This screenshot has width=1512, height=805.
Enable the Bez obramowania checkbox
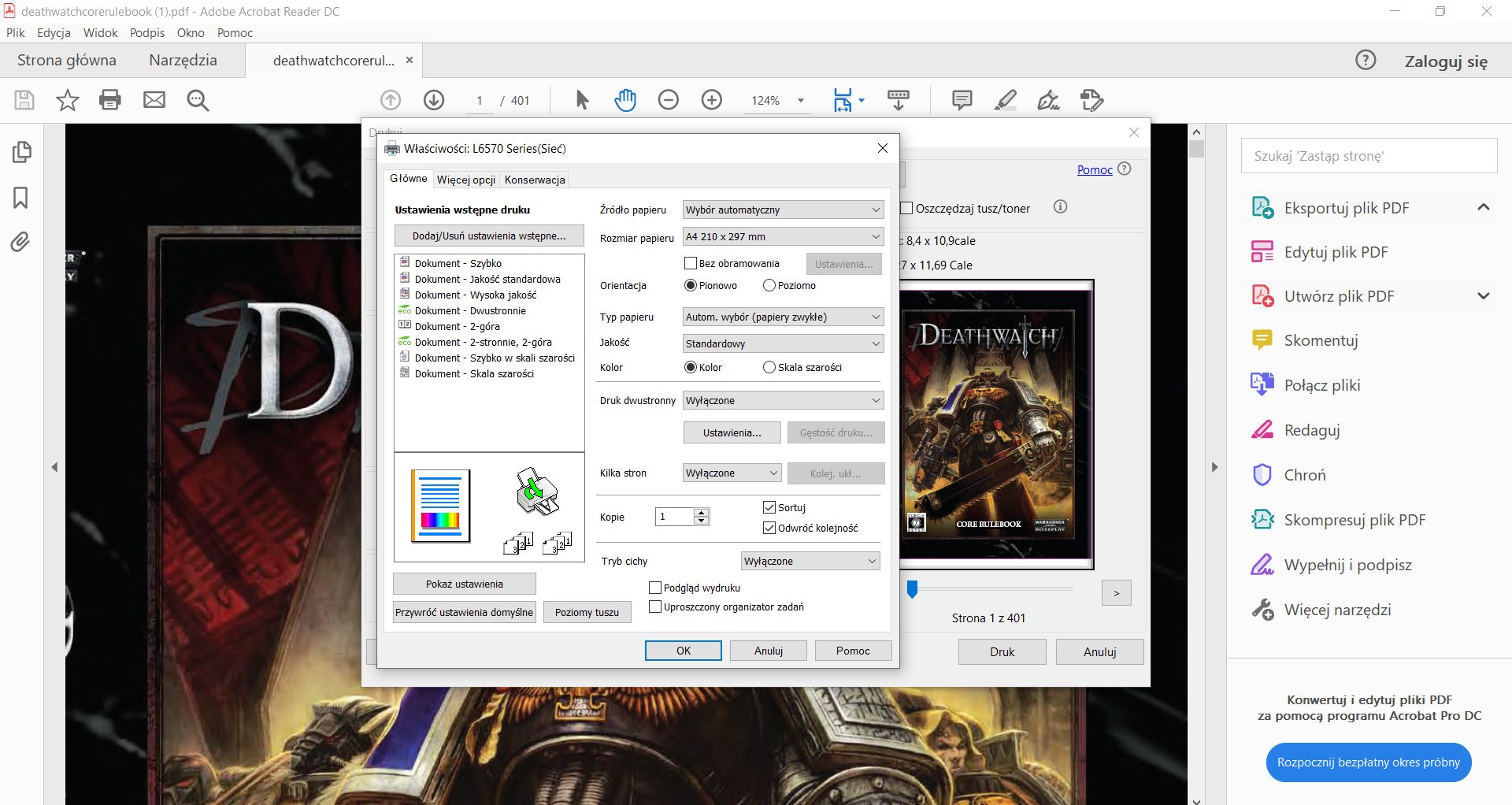(x=691, y=264)
